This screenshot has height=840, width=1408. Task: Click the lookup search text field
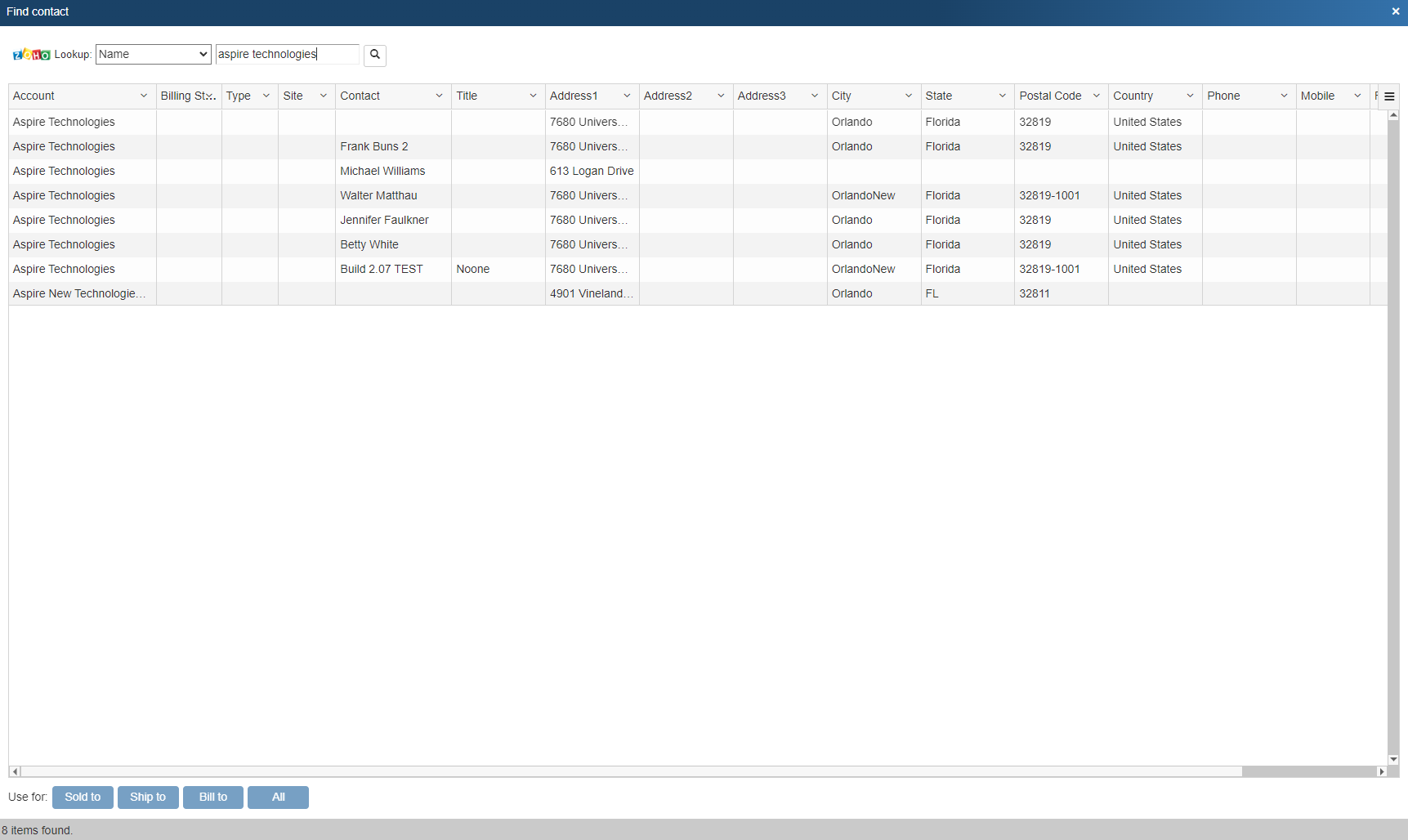click(286, 55)
